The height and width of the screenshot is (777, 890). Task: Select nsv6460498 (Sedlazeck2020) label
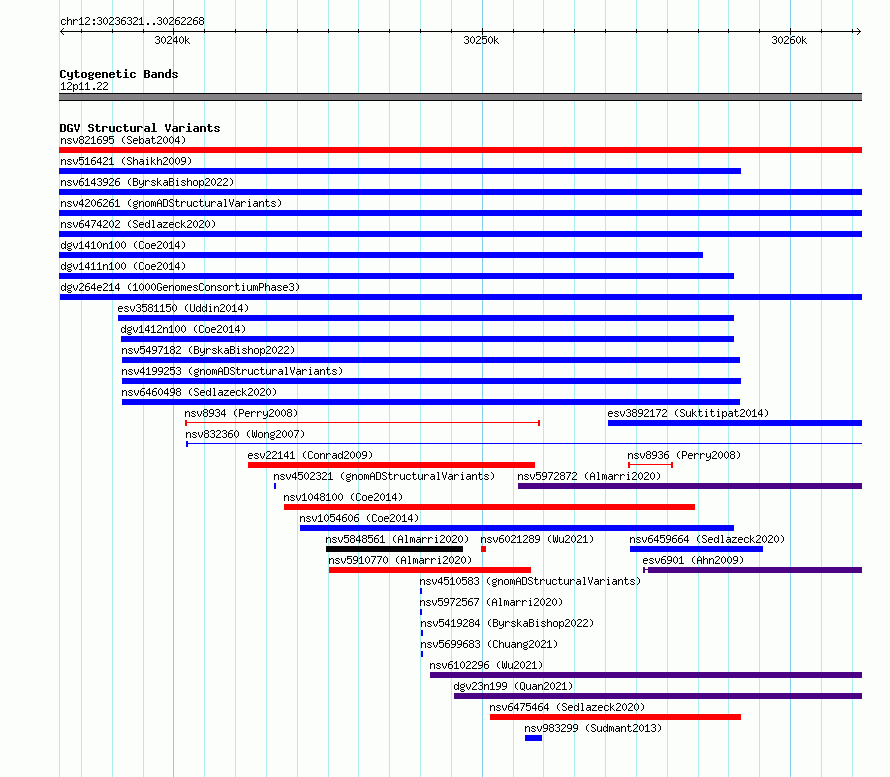[x=199, y=392]
